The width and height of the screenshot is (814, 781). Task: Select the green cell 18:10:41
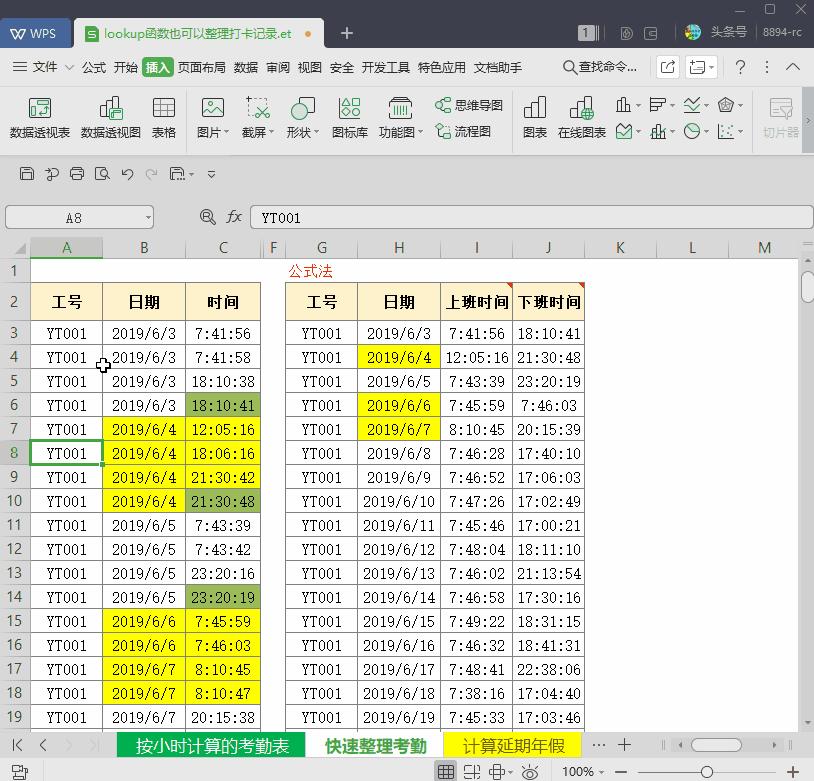click(223, 405)
